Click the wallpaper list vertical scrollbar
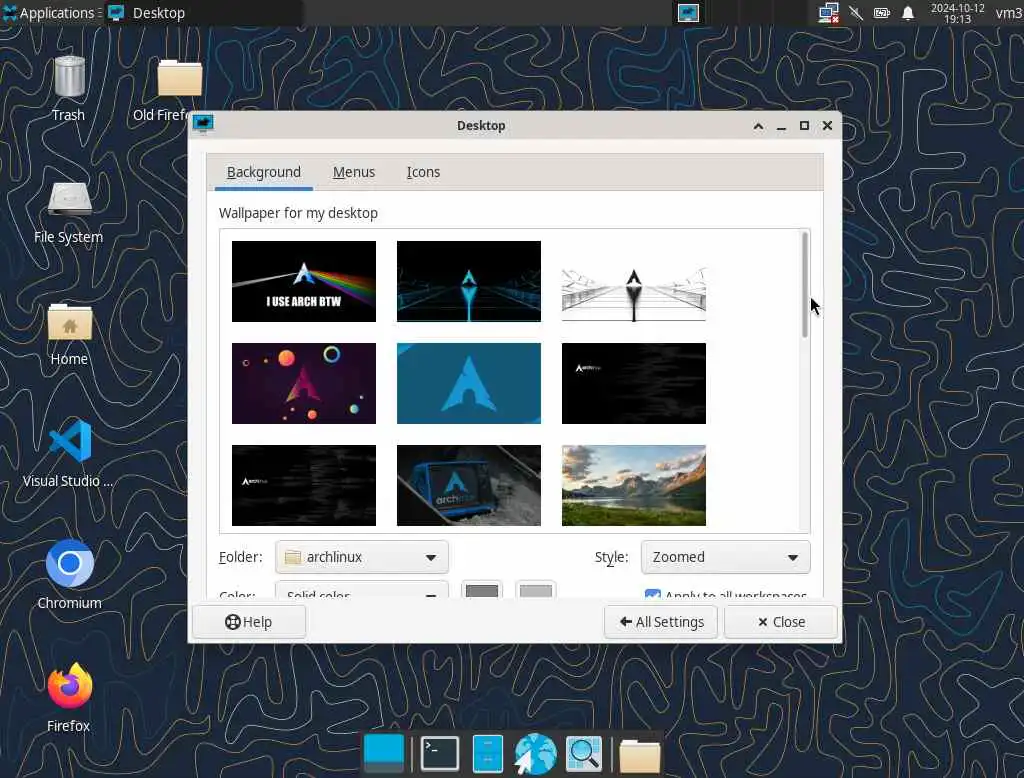Viewport: 1024px width, 778px height. [x=805, y=285]
